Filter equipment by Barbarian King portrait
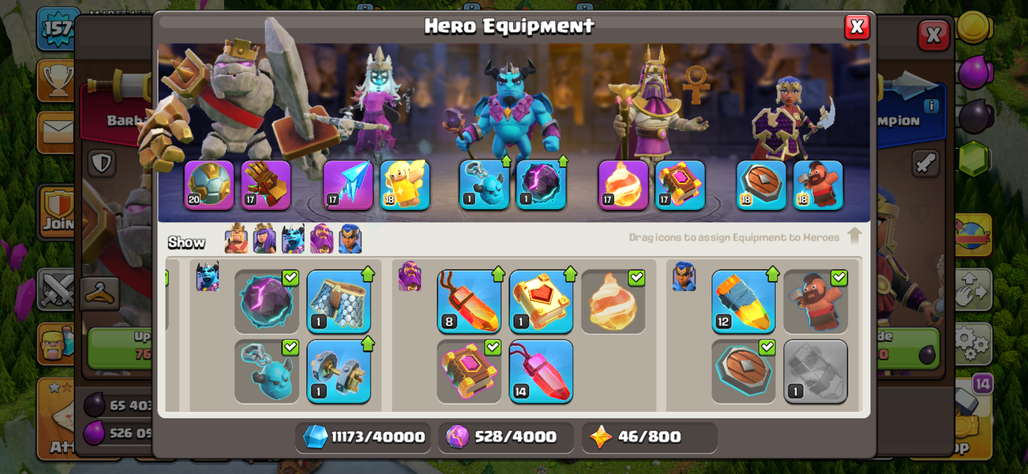 [x=236, y=239]
